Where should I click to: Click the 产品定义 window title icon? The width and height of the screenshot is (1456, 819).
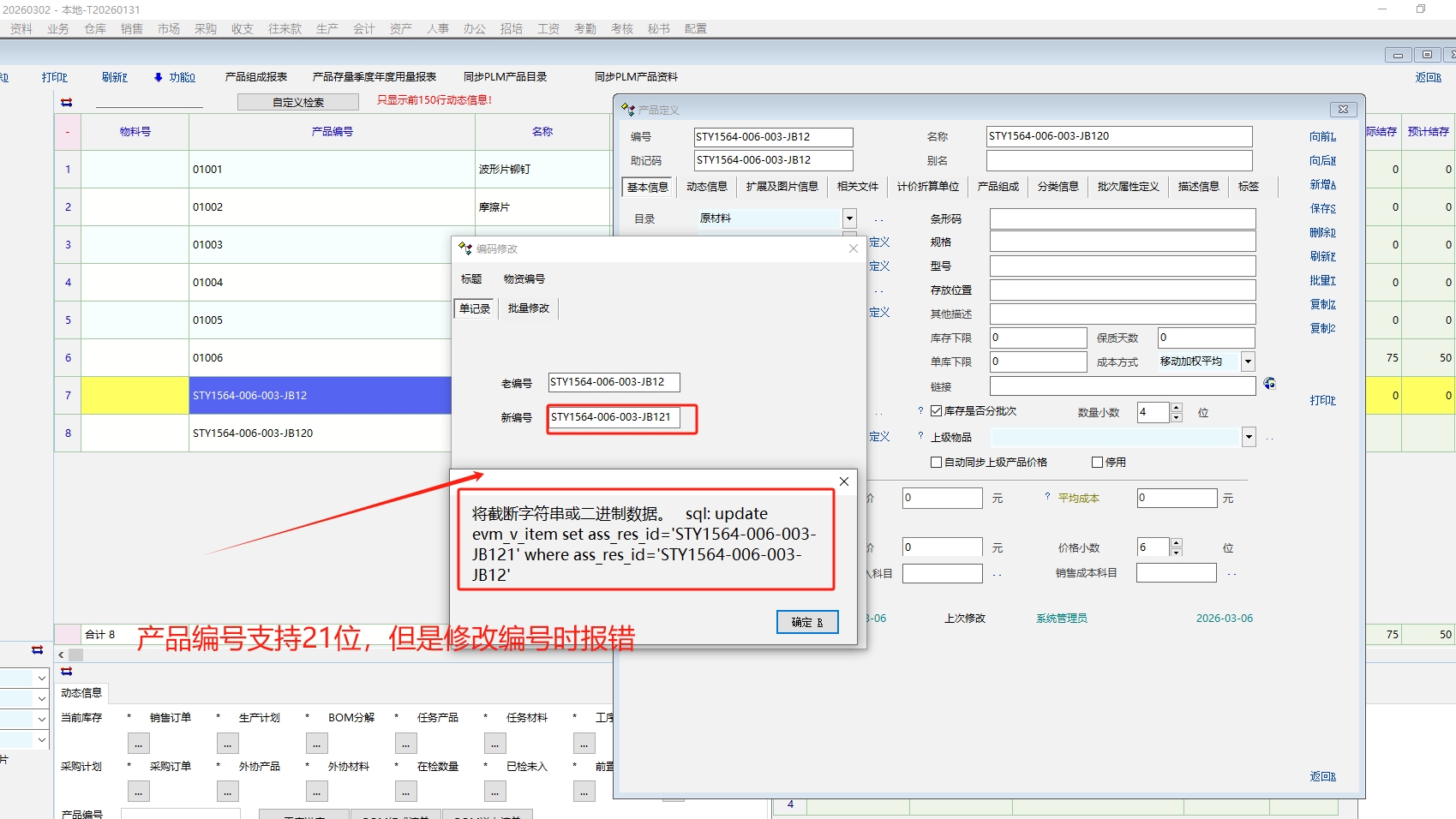(628, 110)
